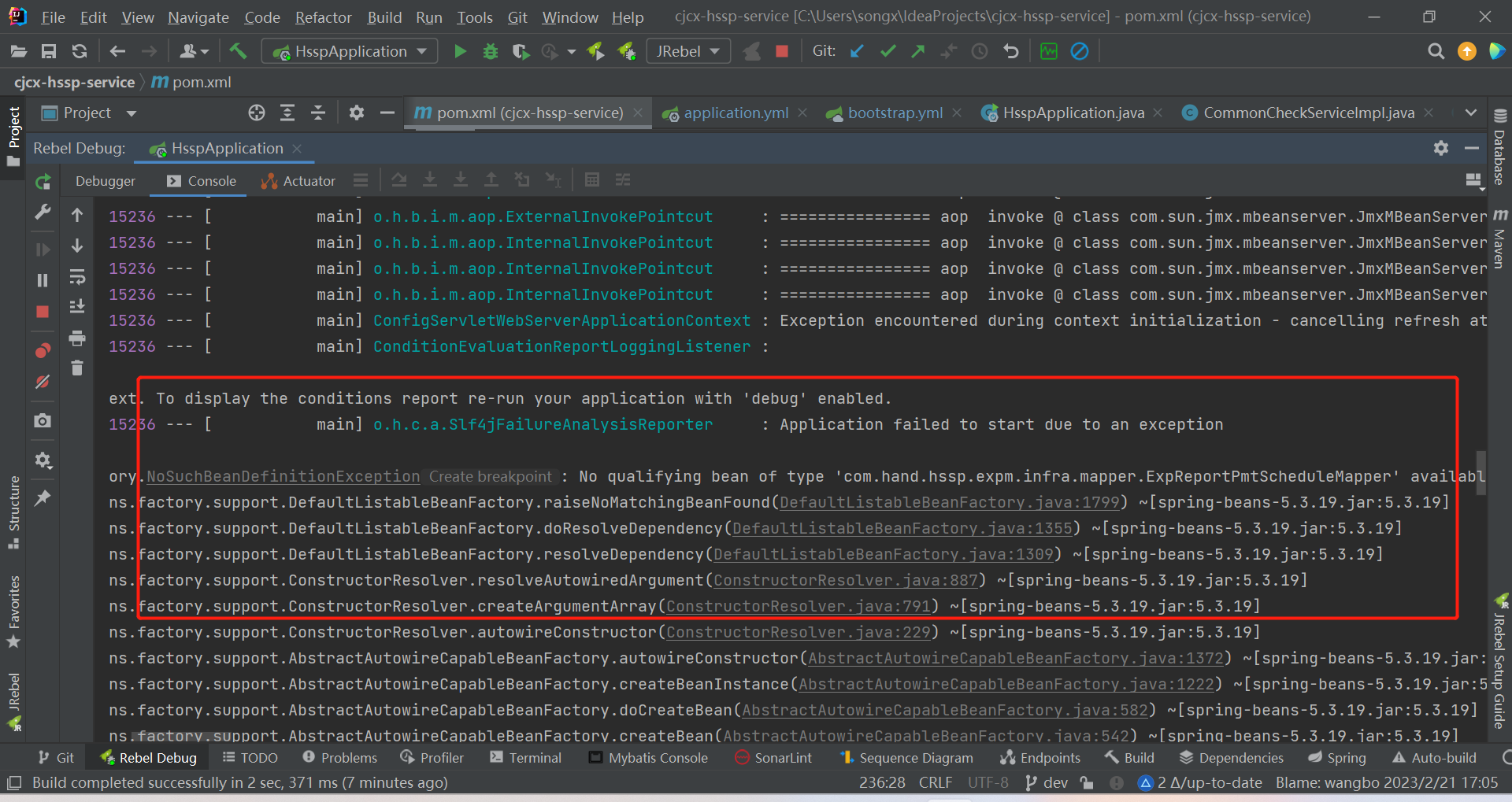Image resolution: width=1512 pixels, height=802 pixels.
Task: Stop the running application in main toolbar
Action: (x=782, y=51)
